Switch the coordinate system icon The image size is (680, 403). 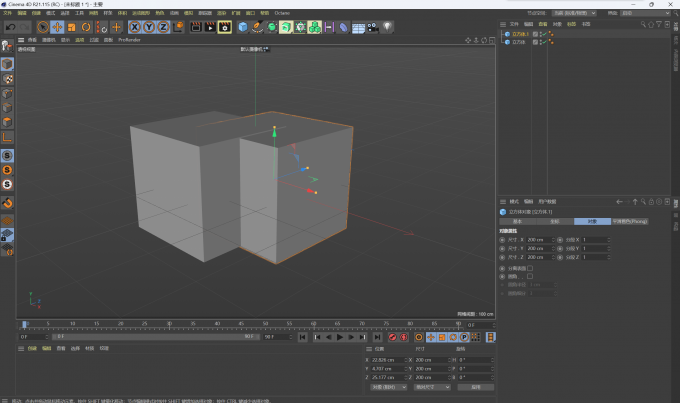pos(178,27)
